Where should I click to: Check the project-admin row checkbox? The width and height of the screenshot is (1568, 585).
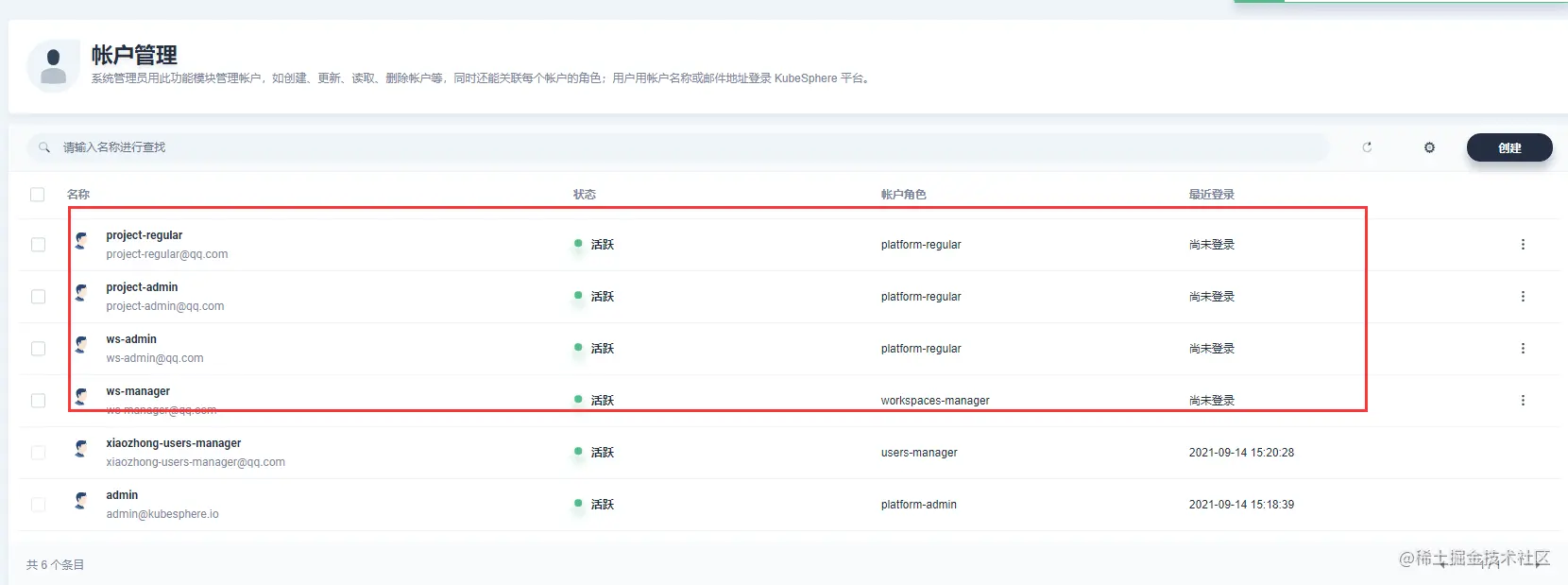(x=38, y=297)
